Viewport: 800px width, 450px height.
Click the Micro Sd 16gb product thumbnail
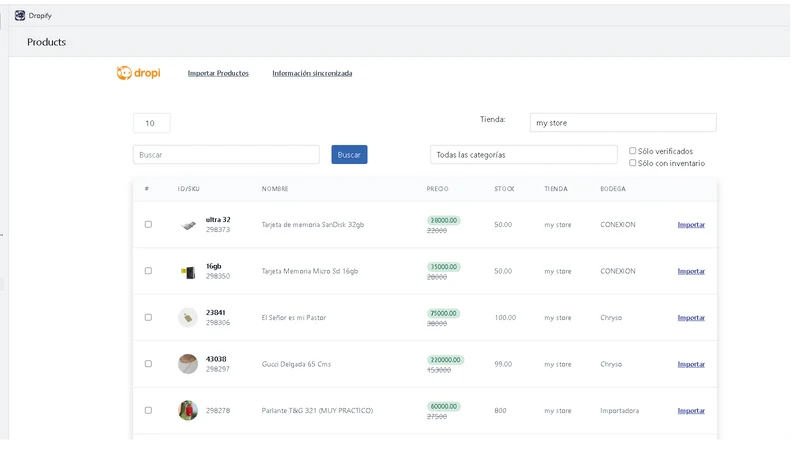click(x=188, y=272)
